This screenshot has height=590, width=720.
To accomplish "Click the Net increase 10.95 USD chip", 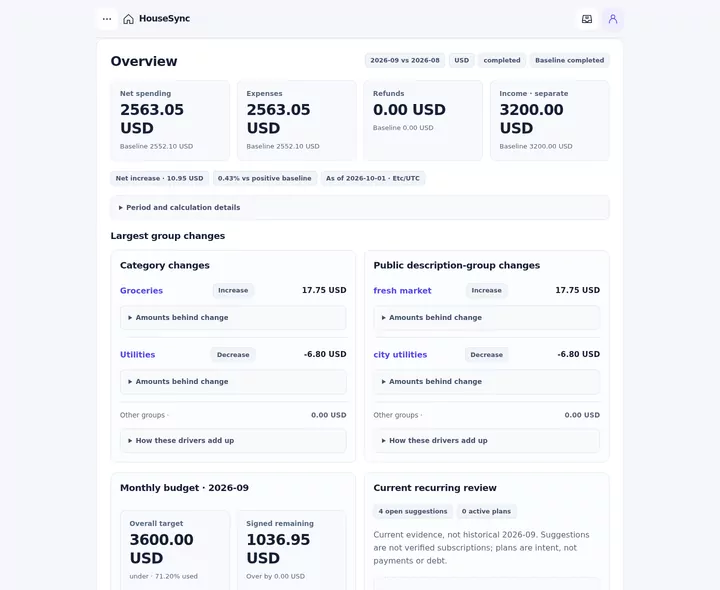I will point(159,178).
